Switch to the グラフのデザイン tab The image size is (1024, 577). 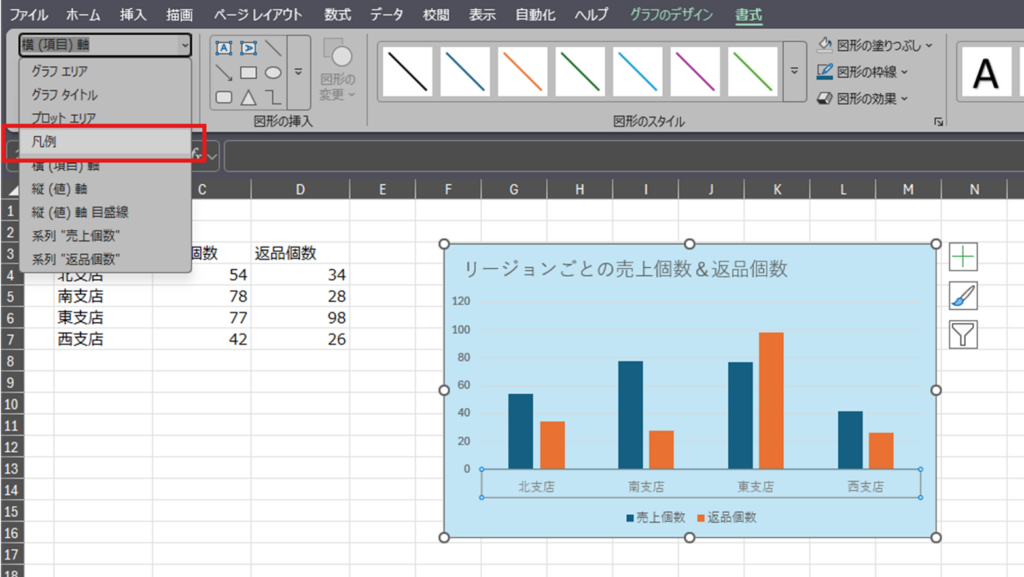671,15
